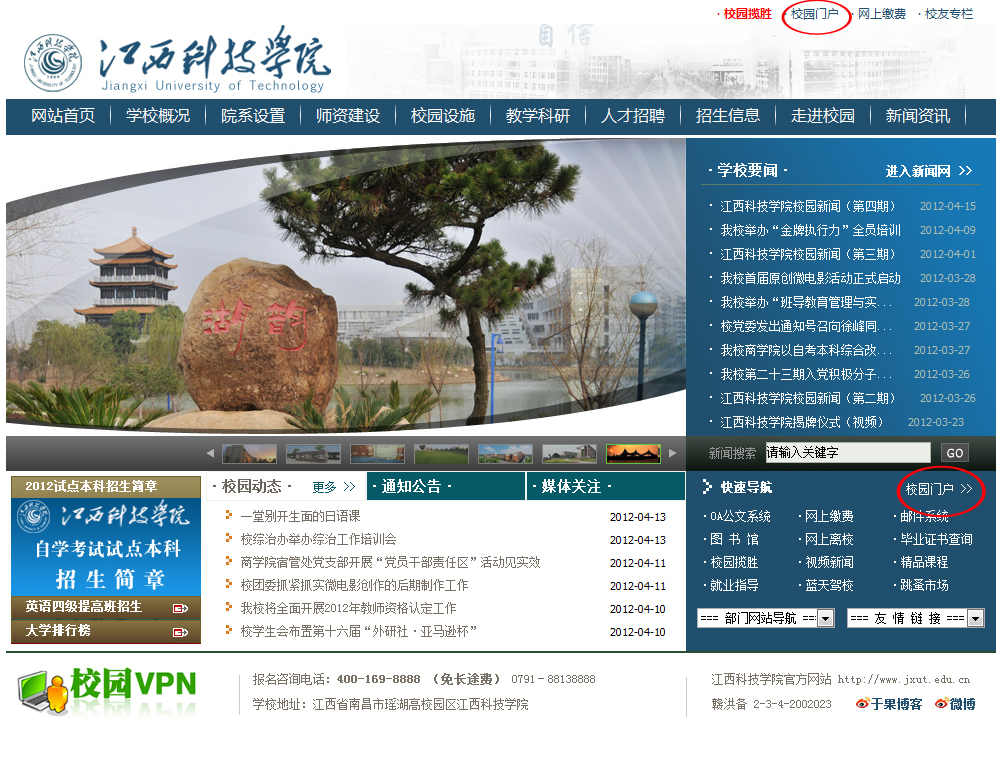This screenshot has height=757, width=1003.
Task: Open the 校园门户 link in top bar
Action: [x=815, y=14]
